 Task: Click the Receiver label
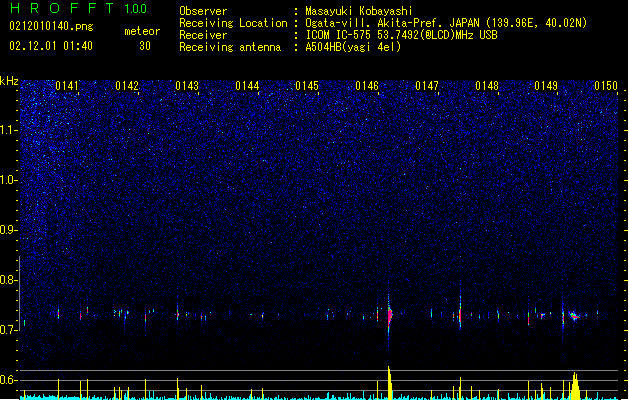point(203,35)
